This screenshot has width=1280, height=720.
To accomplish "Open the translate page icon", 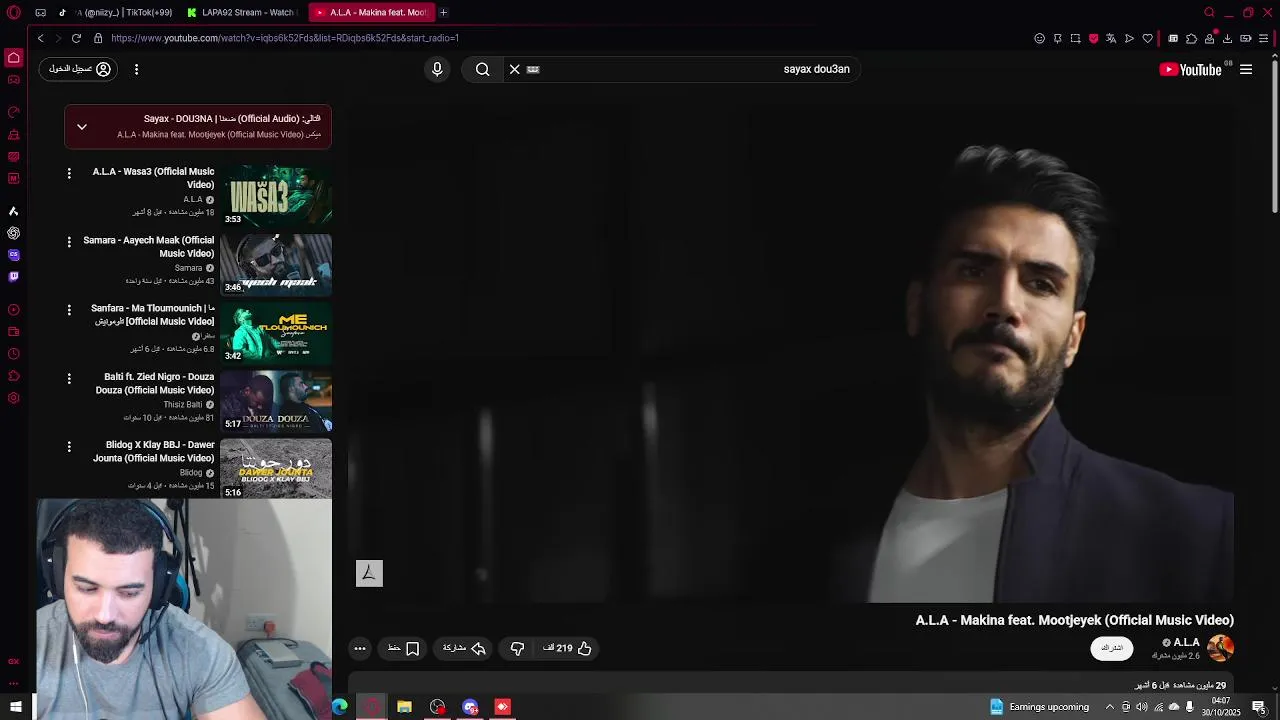I will (1111, 38).
